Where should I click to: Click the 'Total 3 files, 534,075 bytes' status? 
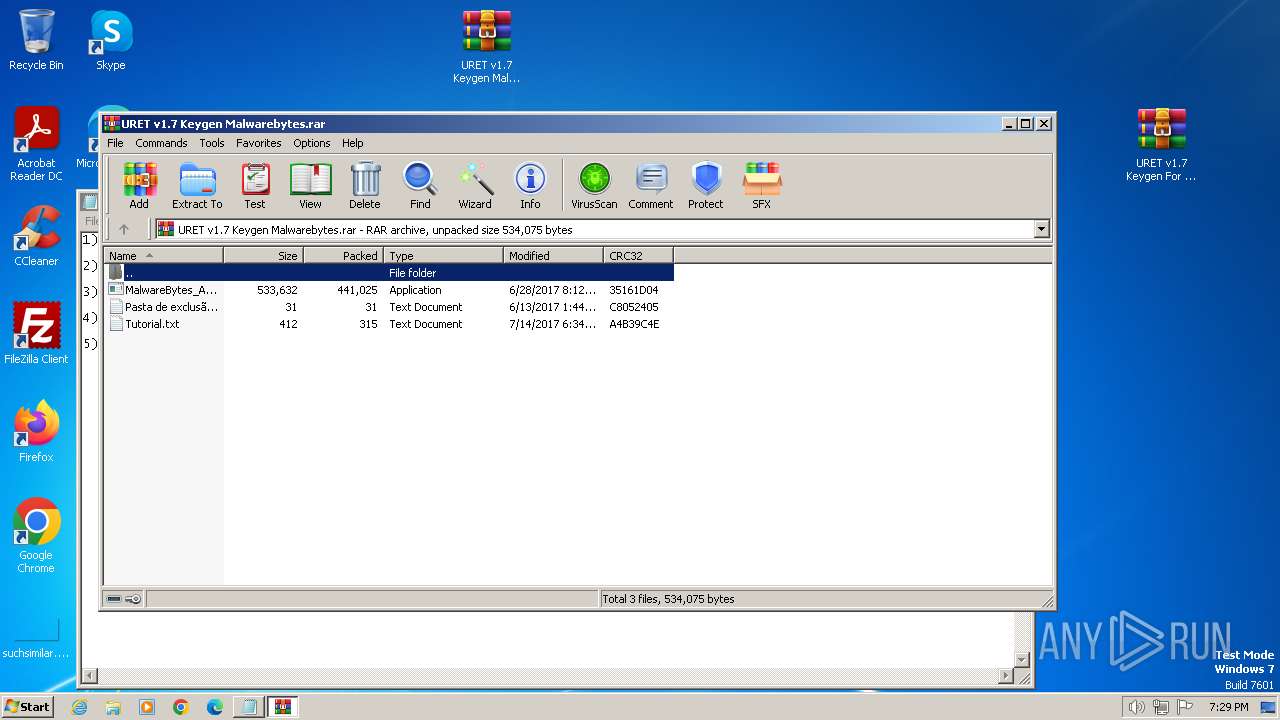pyautogui.click(x=668, y=599)
